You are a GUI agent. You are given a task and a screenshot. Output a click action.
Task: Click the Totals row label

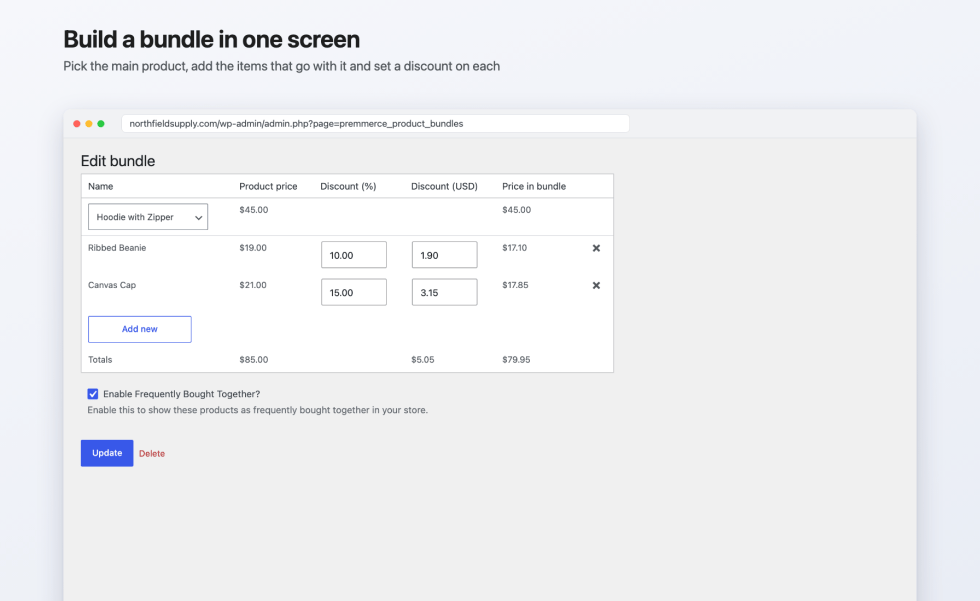click(x=100, y=360)
